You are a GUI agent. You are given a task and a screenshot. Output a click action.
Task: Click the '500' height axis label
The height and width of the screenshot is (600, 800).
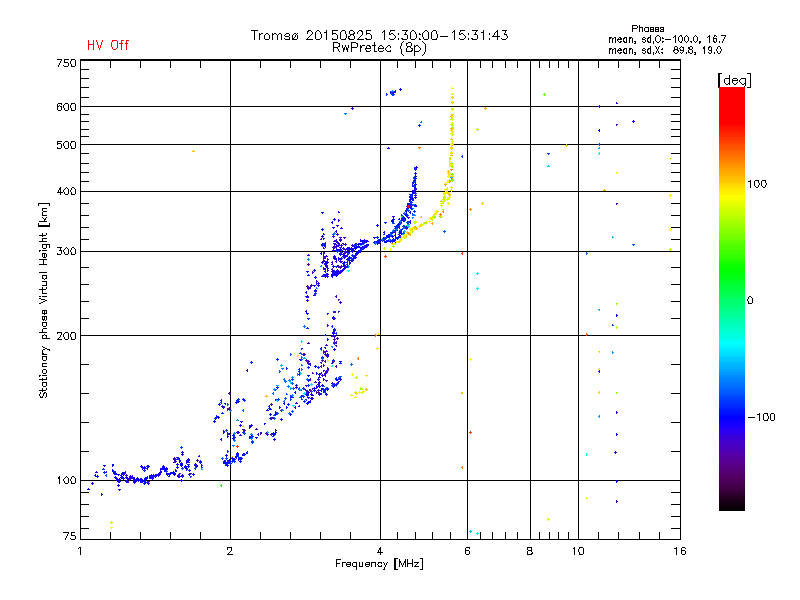(66, 145)
